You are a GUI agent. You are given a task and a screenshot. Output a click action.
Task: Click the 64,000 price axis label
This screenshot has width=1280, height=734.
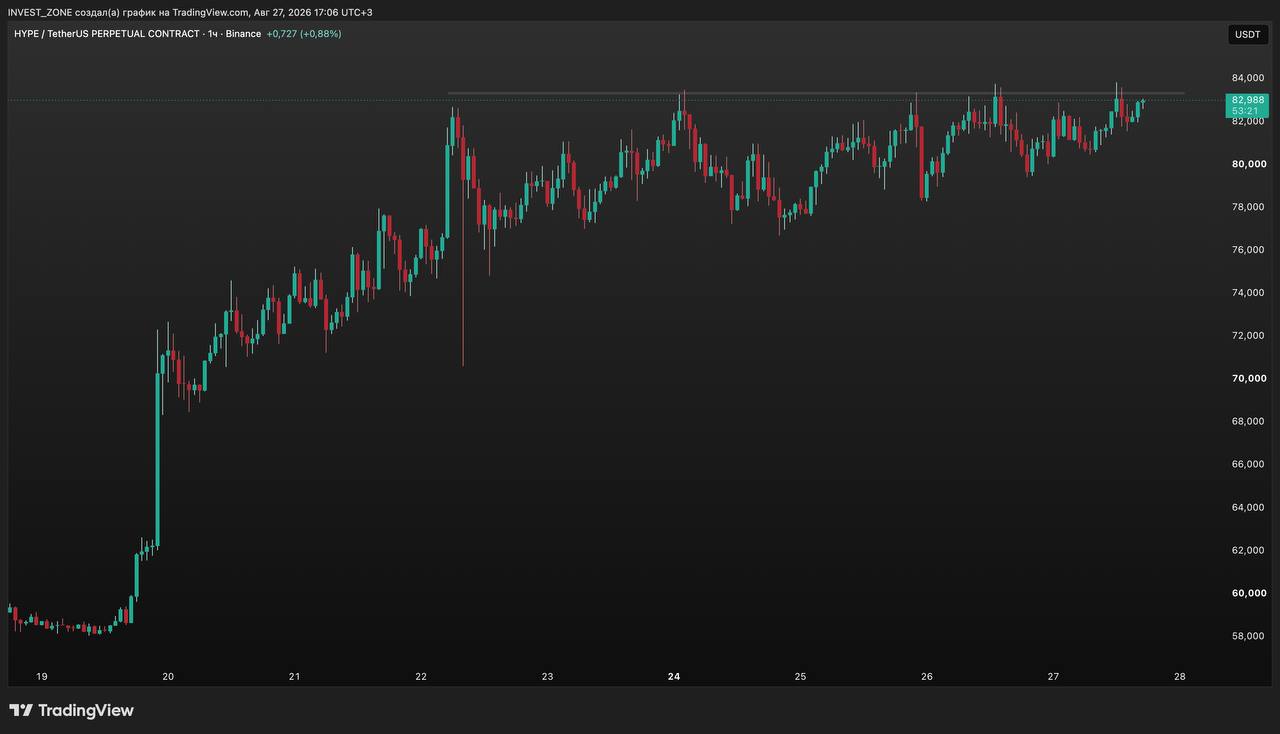(1249, 507)
